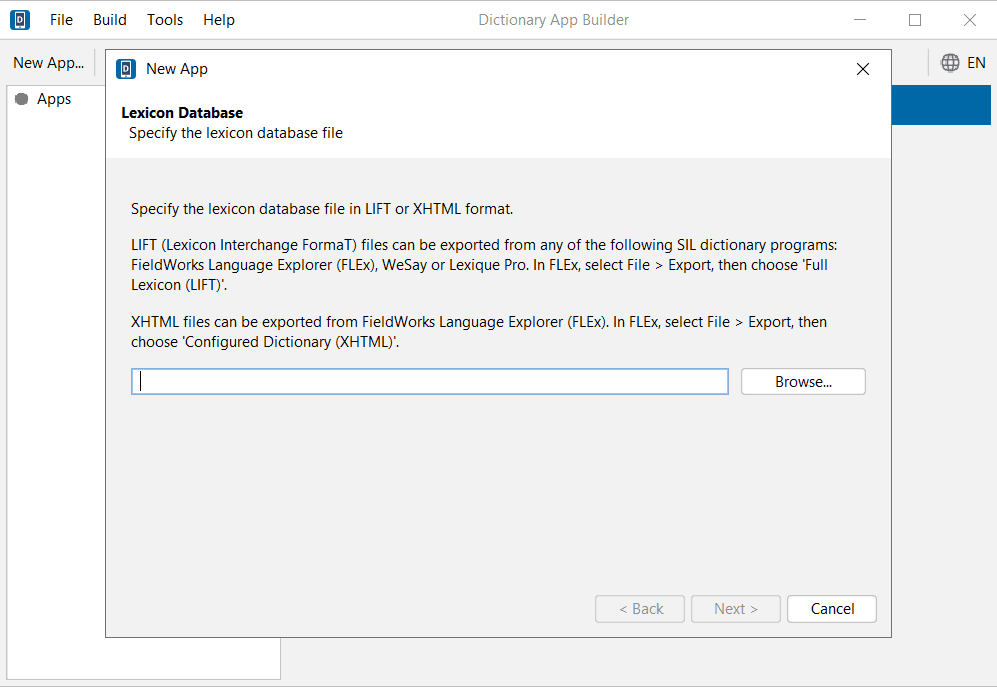997x687 pixels.
Task: Click the disabled Back button
Action: [x=639, y=608]
